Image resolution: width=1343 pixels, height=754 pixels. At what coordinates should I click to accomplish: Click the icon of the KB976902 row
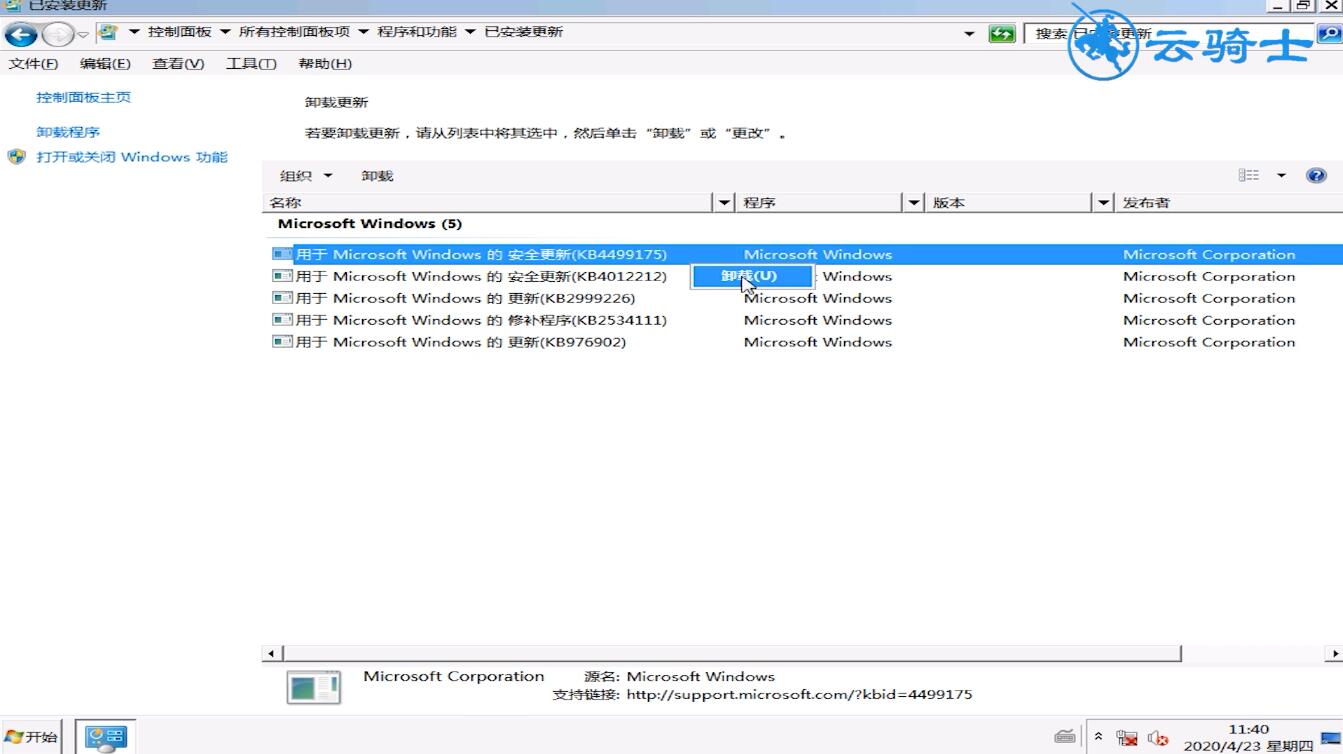click(x=282, y=342)
